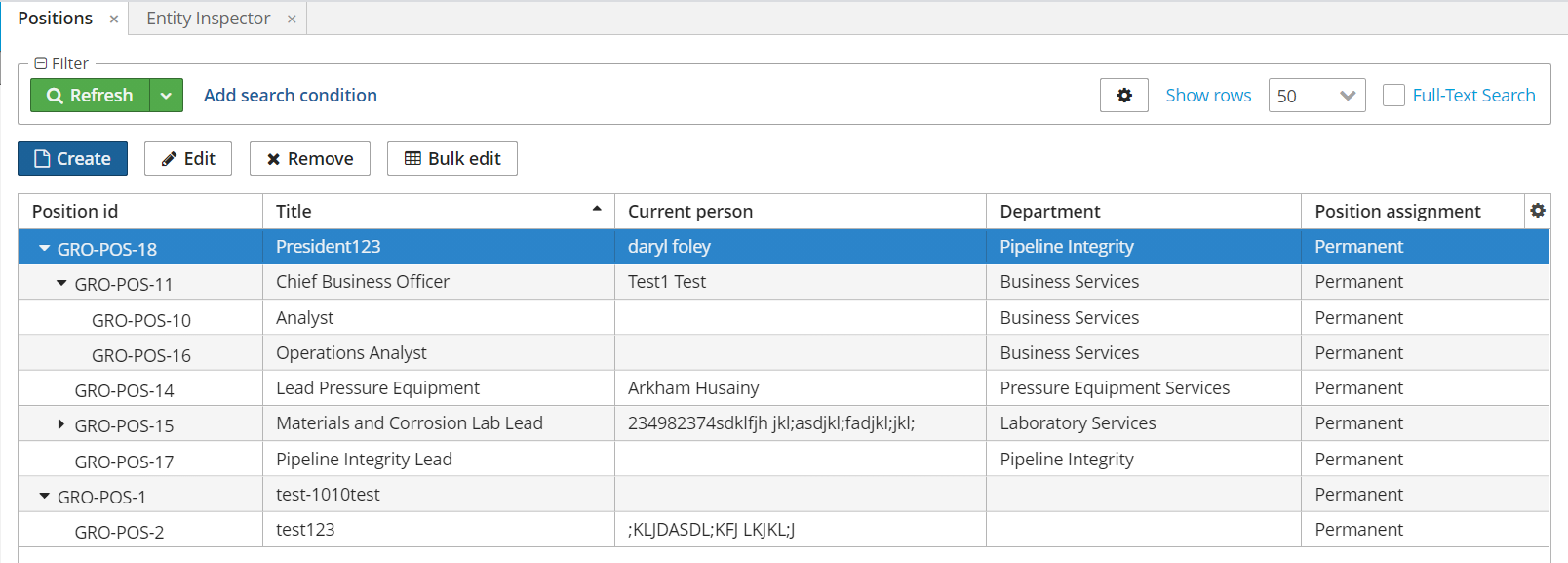Collapse the GRO-POS-11 tree node
This screenshot has width=1568, height=563.
pyautogui.click(x=61, y=283)
